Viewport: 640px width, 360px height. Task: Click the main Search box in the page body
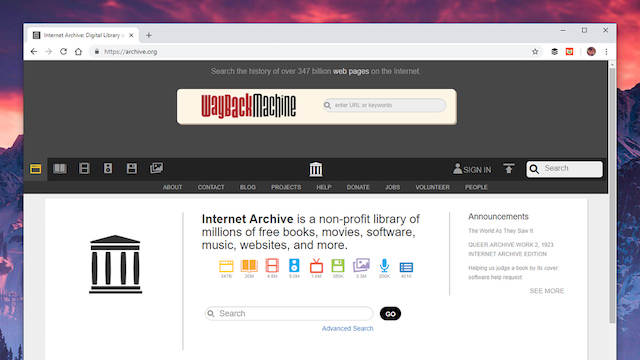coord(289,313)
